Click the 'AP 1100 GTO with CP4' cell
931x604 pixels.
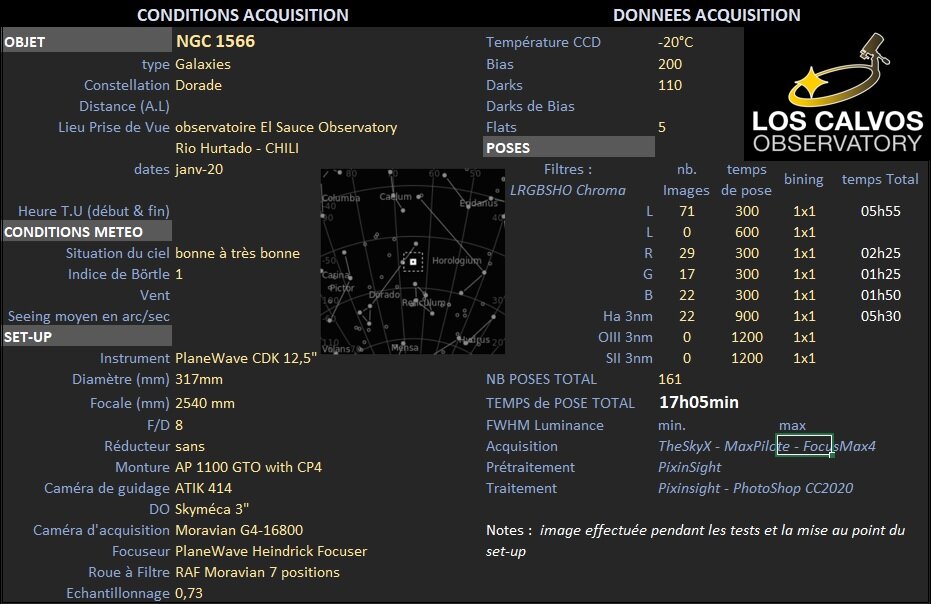tap(248, 467)
